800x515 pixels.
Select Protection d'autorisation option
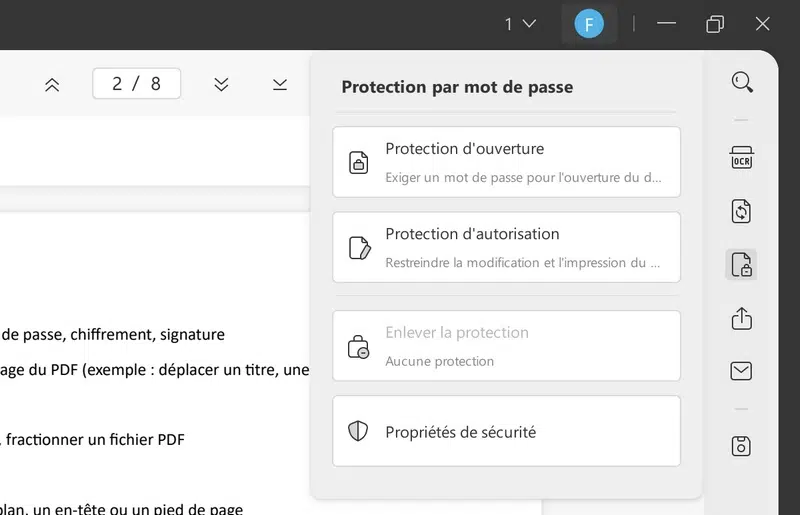pos(506,247)
